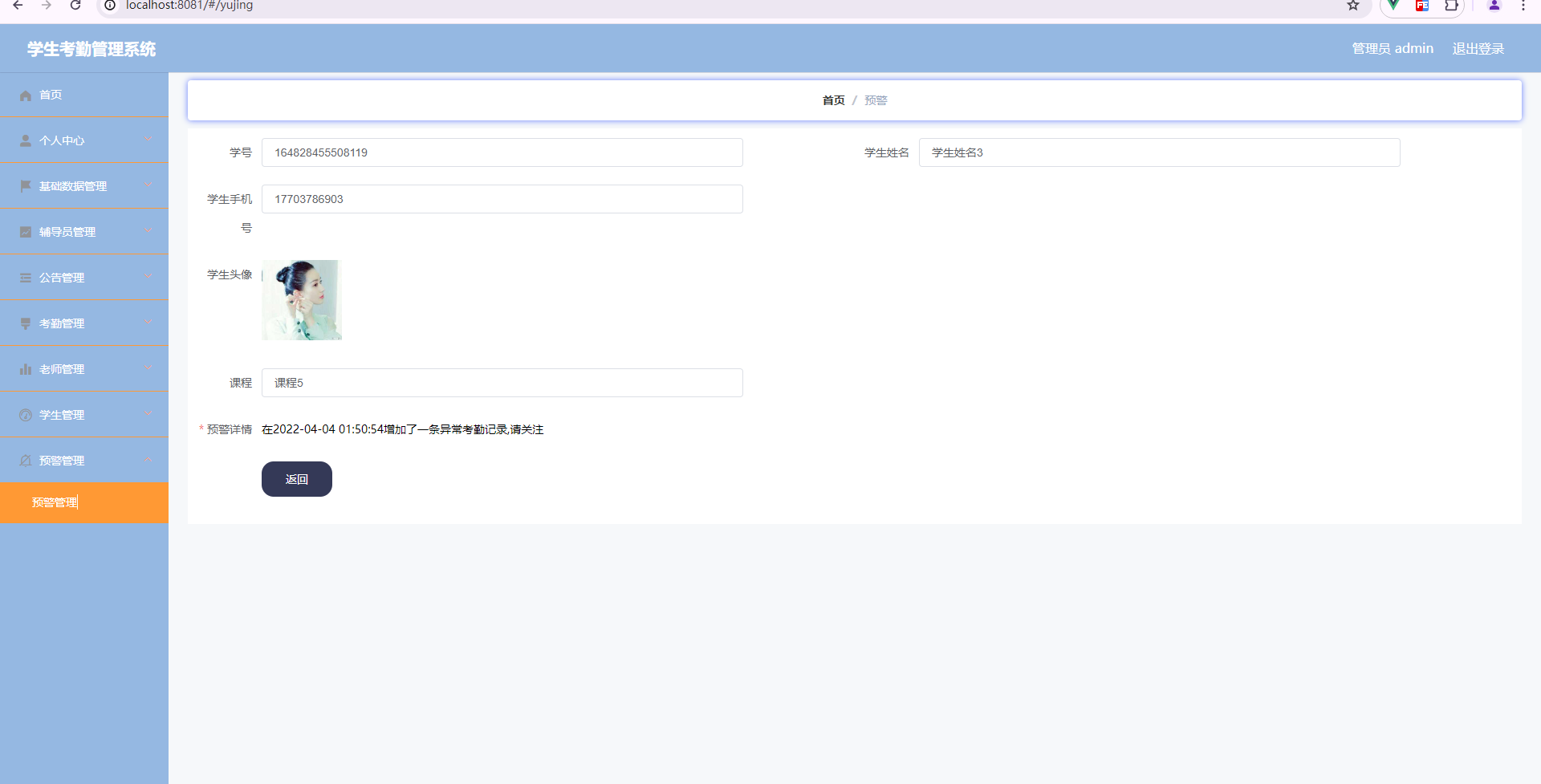This screenshot has width=1541, height=784.
Task: Click the browser forward arrow
Action: tap(47, 6)
